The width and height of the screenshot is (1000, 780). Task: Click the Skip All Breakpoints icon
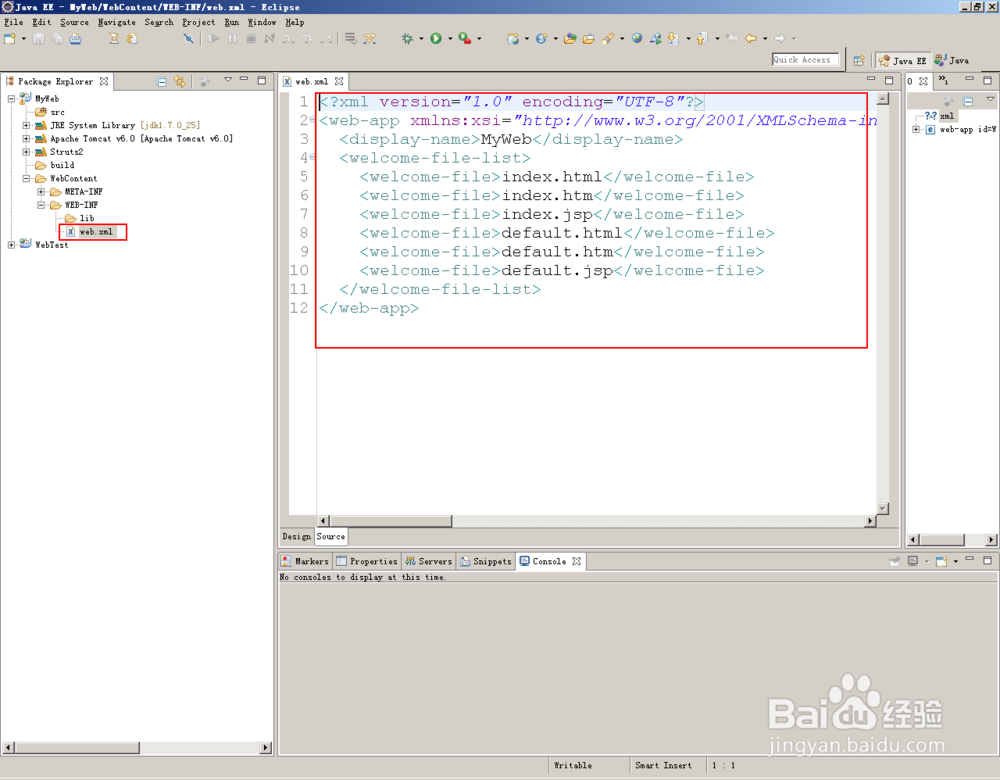pyautogui.click(x=188, y=39)
